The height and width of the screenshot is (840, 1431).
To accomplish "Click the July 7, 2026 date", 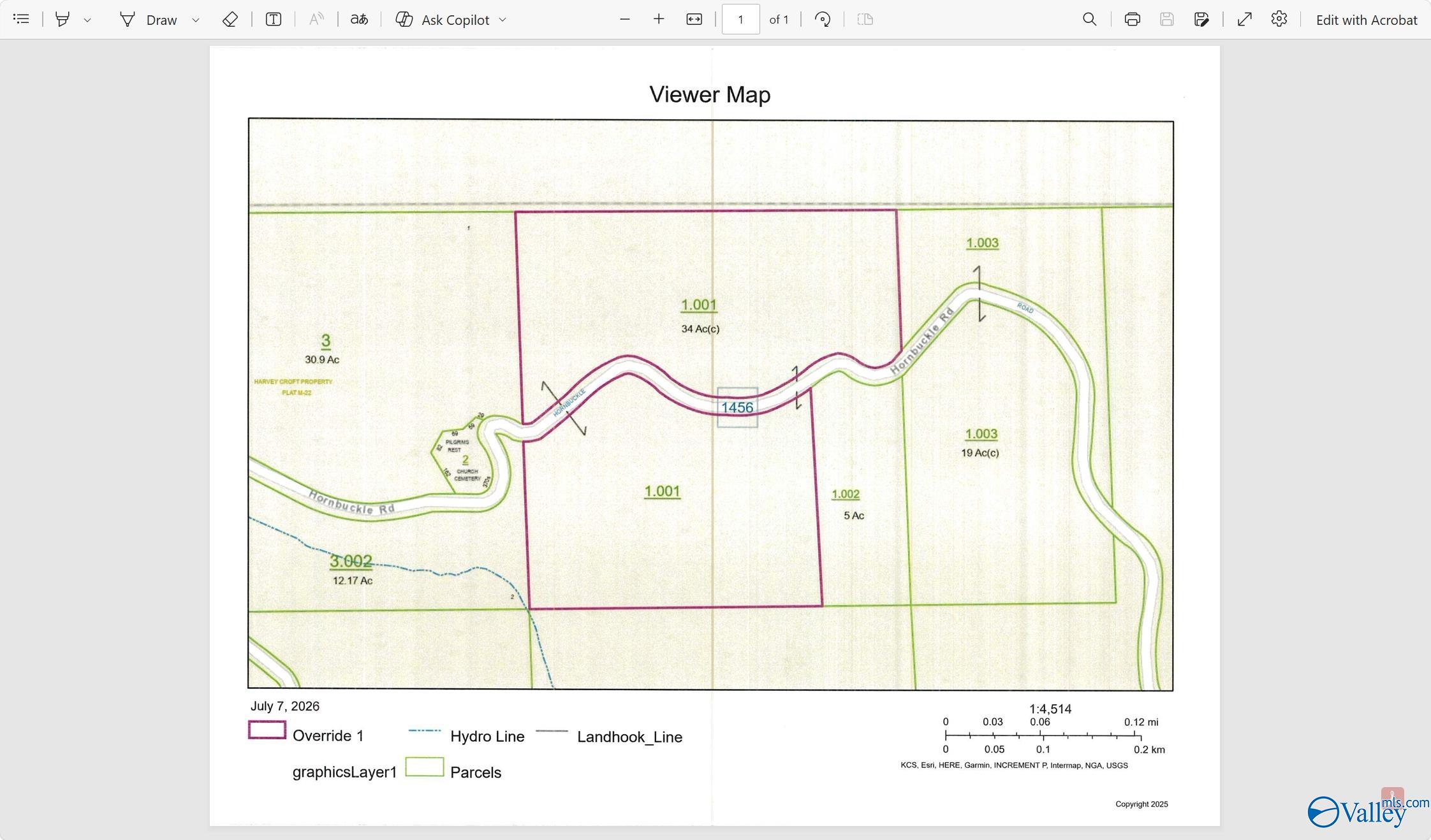I will pos(285,706).
